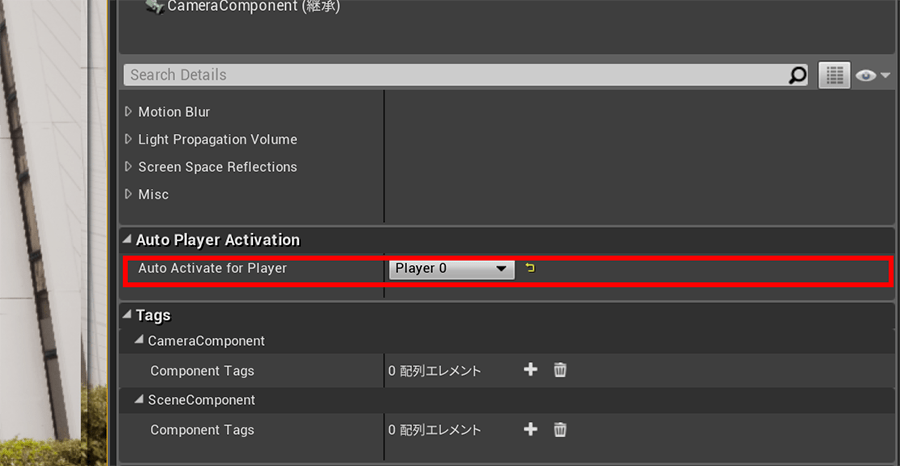Click the CameraComponent component icon
Image resolution: width=900 pixels, height=466 pixels.
[x=154, y=7]
